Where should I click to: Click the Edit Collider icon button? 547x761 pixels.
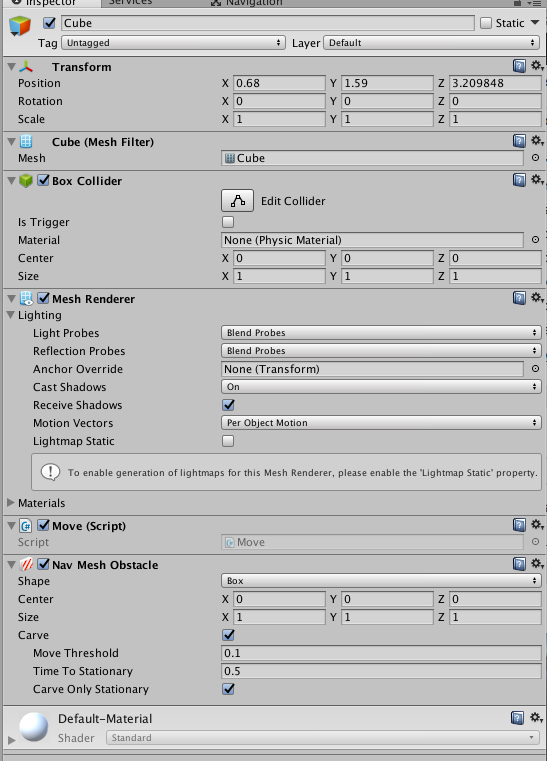coord(237,200)
